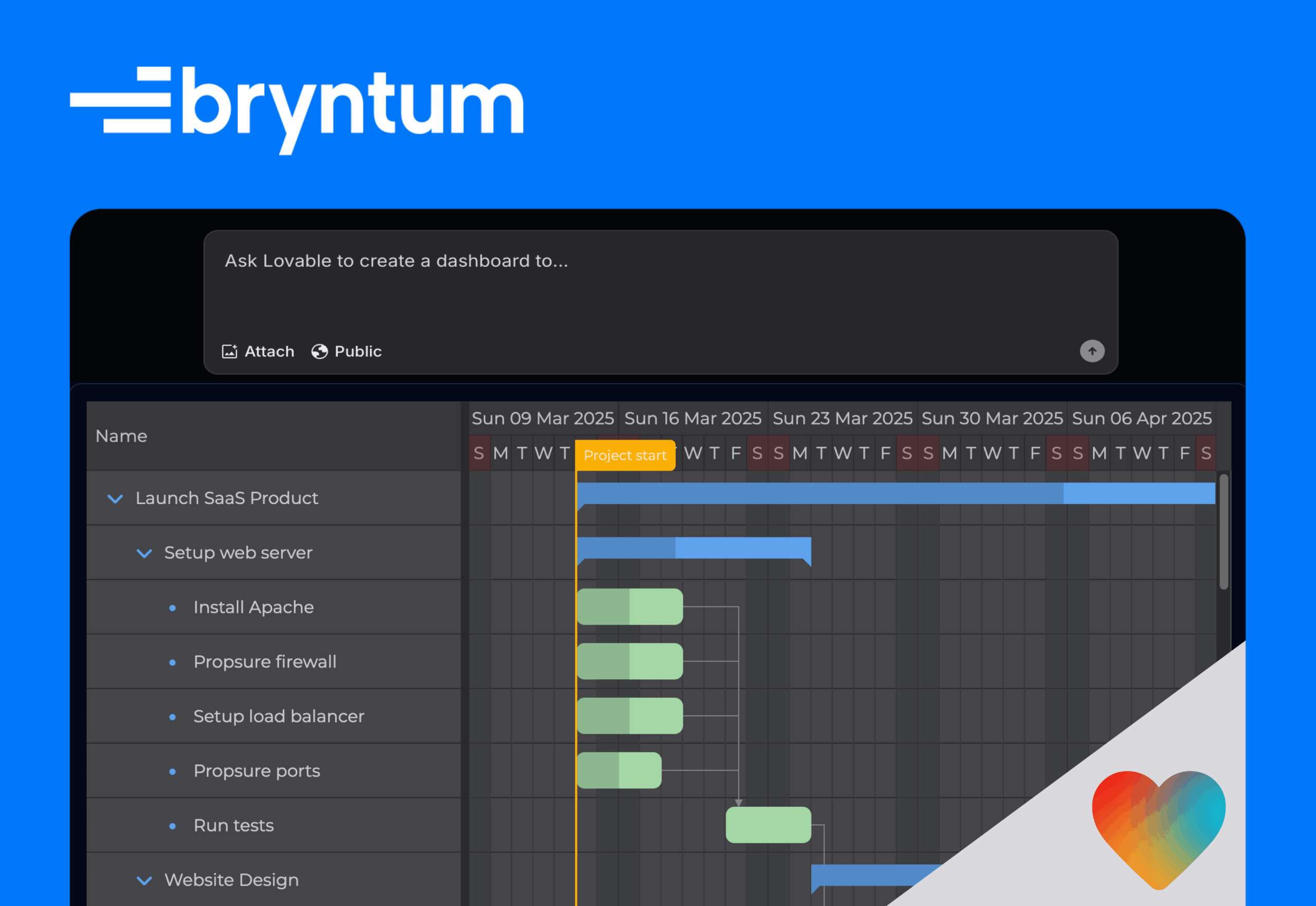
Task: Collapse the Launch SaaS Product group
Action: (x=115, y=499)
